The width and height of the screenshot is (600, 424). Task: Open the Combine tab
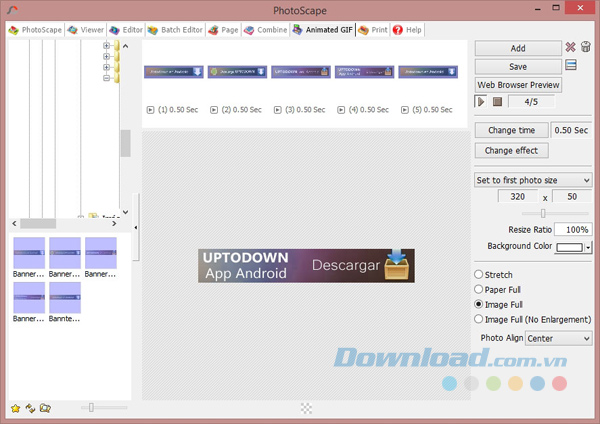(265, 30)
